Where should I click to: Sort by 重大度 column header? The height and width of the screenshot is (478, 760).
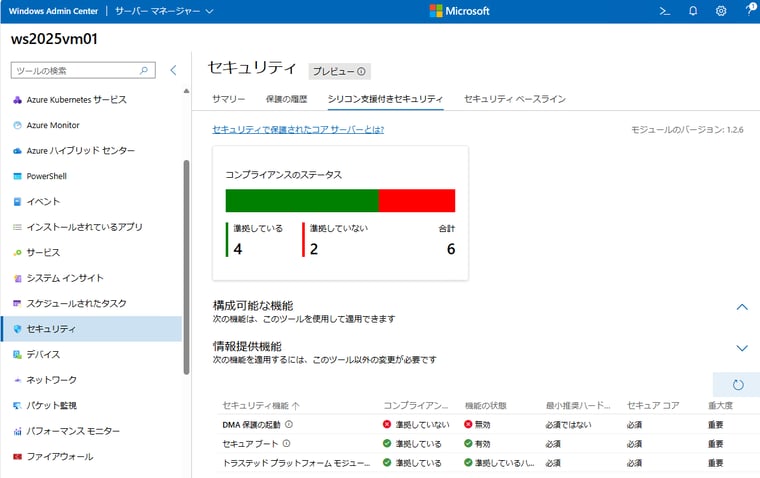coord(721,405)
